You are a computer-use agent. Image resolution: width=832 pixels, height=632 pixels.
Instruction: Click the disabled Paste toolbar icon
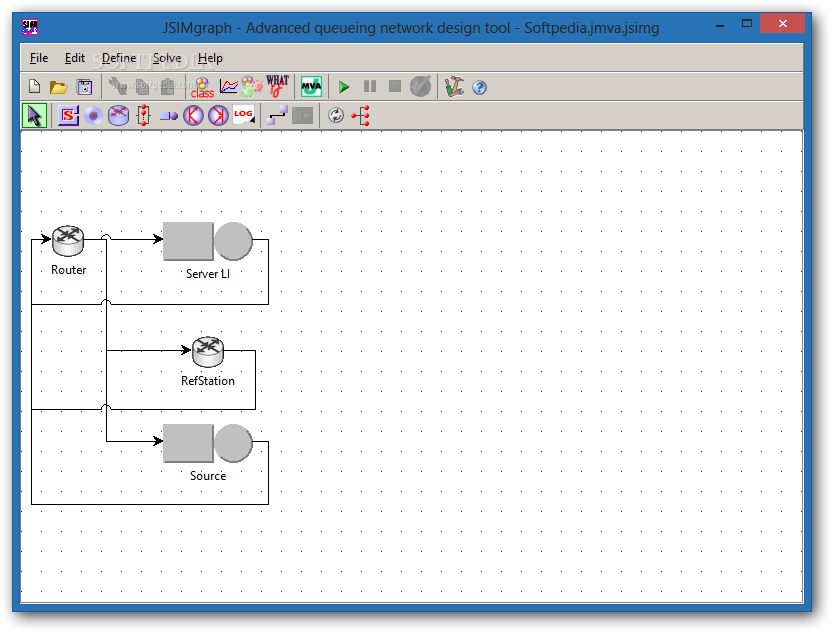click(167, 86)
